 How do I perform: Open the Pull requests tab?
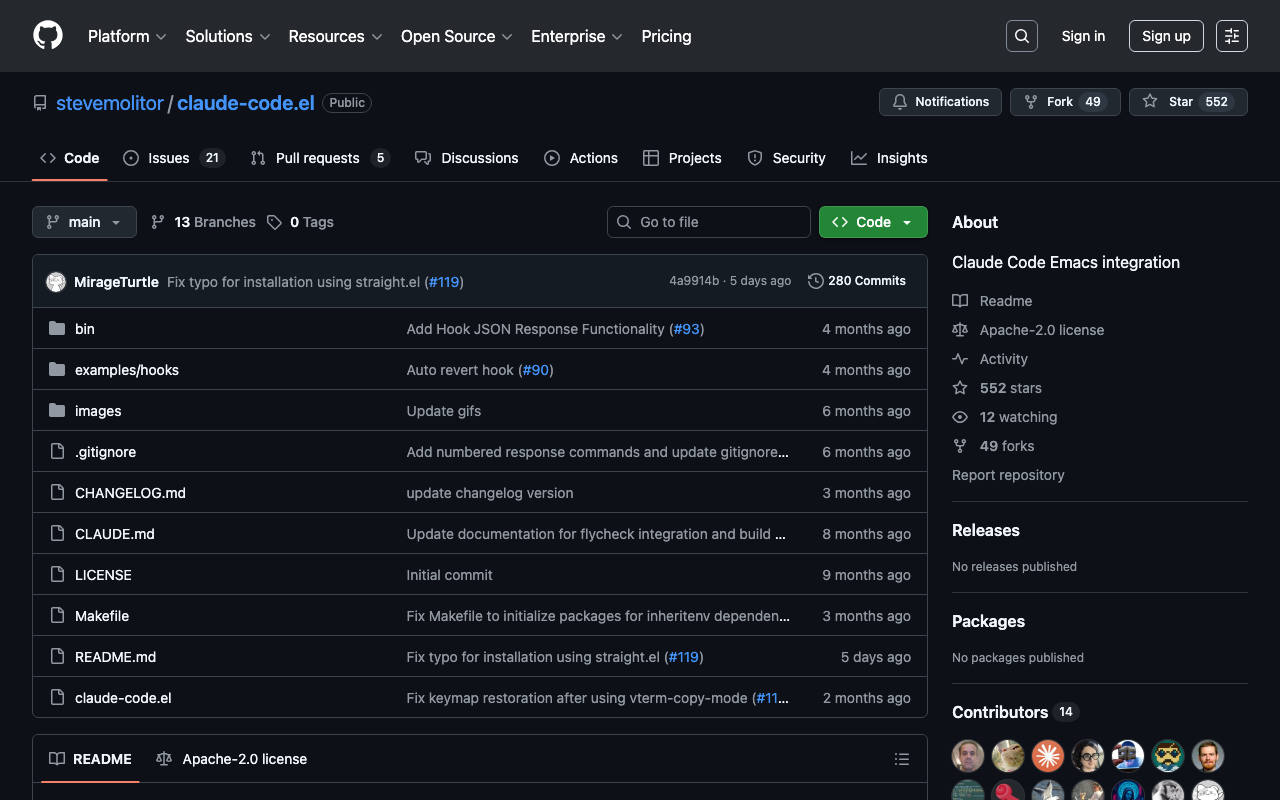pyautogui.click(x=317, y=158)
